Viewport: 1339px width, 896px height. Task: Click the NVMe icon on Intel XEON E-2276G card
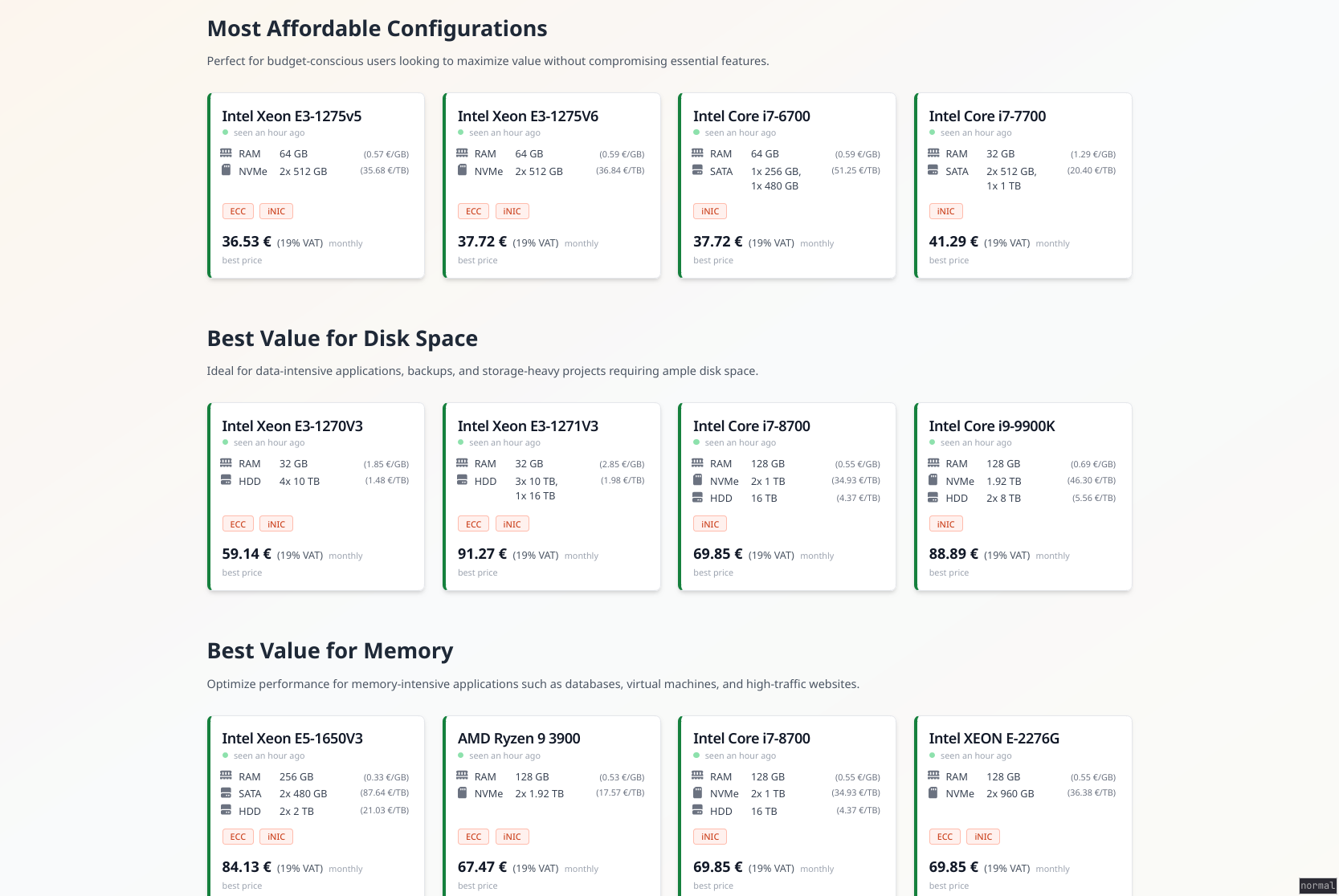pos(933,792)
